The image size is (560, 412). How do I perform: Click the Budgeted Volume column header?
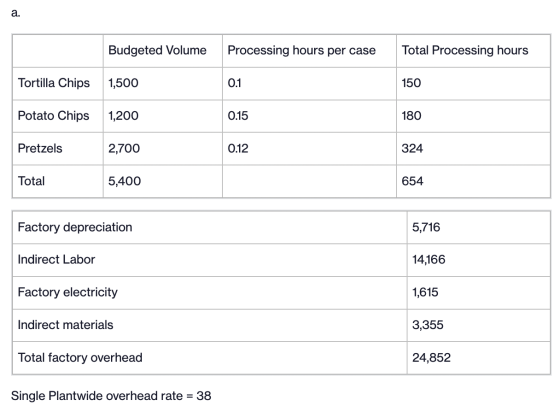[157, 50]
